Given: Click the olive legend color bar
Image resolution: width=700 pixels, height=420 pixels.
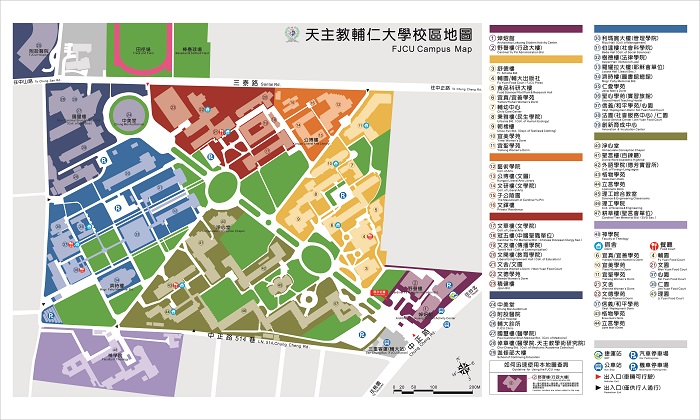Looking at the screenshot, I should (640, 136).
